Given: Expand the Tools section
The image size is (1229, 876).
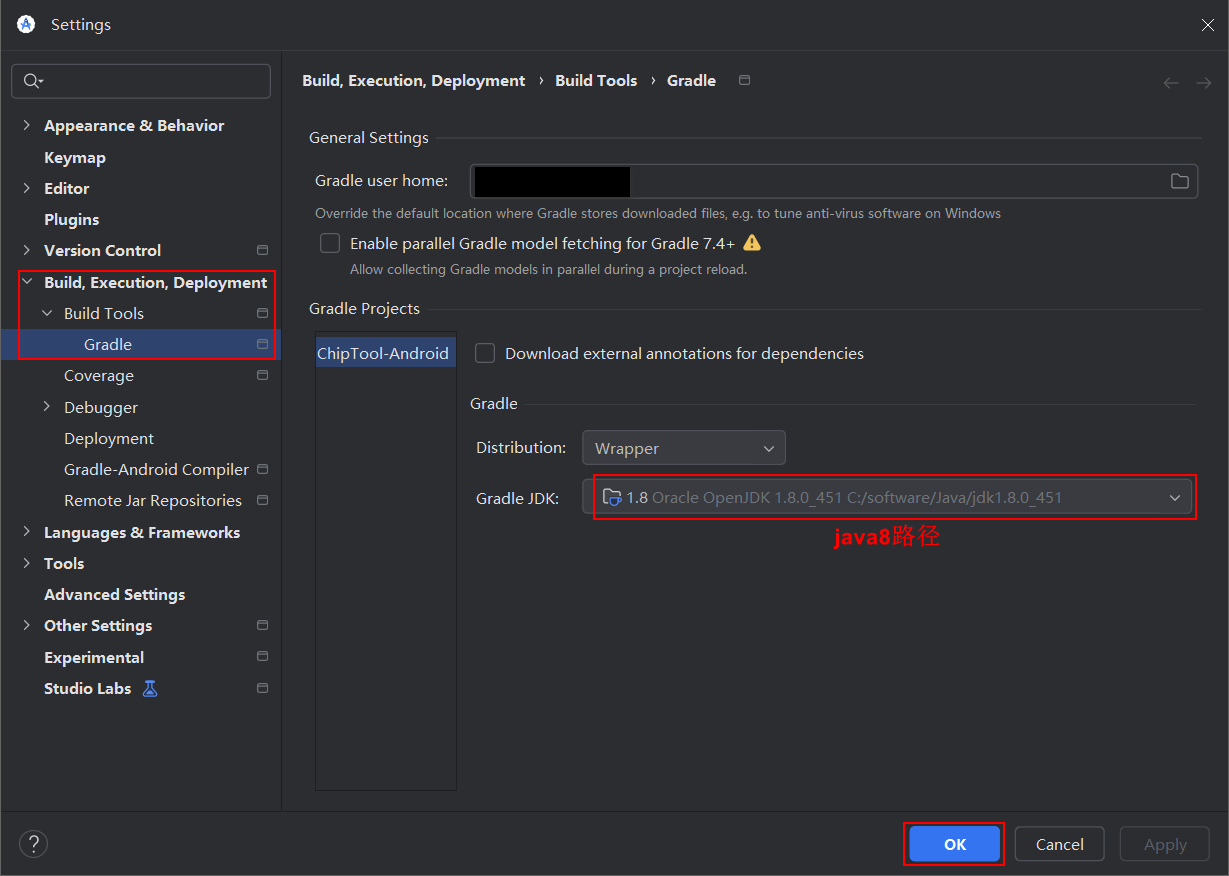Looking at the screenshot, I should click(x=27, y=563).
